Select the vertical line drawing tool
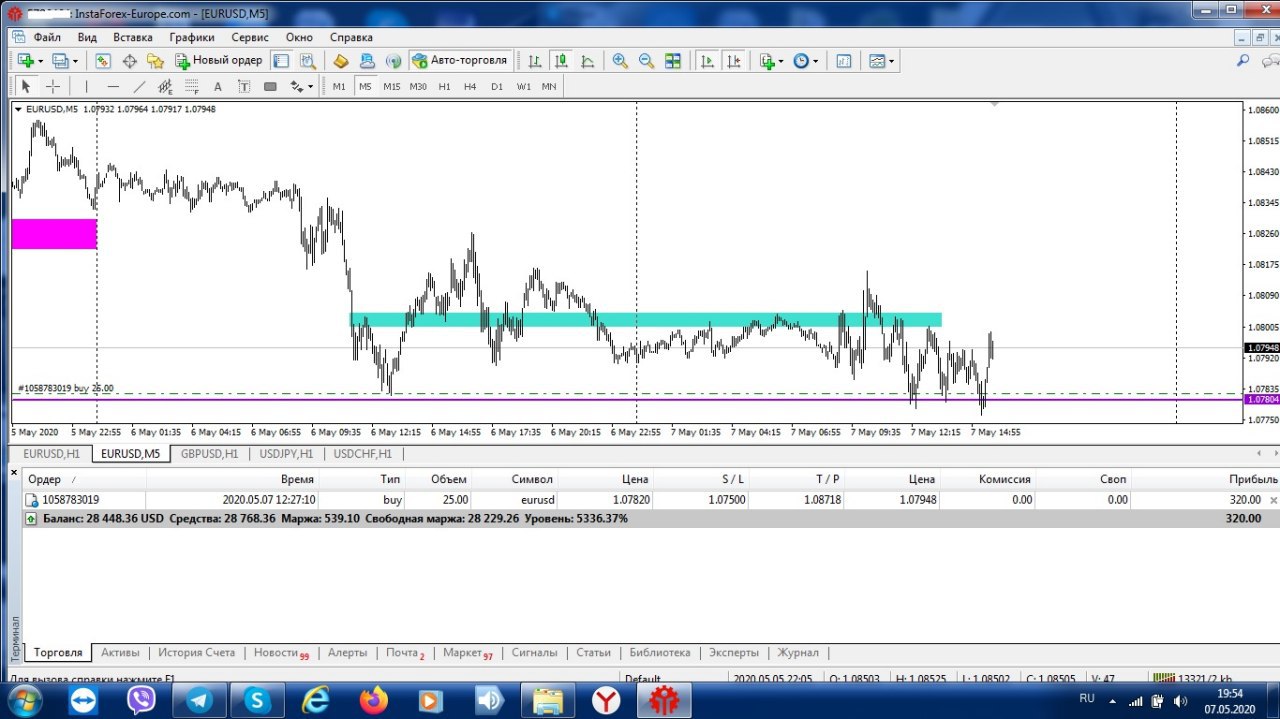This screenshot has width=1280, height=719. tap(86, 87)
